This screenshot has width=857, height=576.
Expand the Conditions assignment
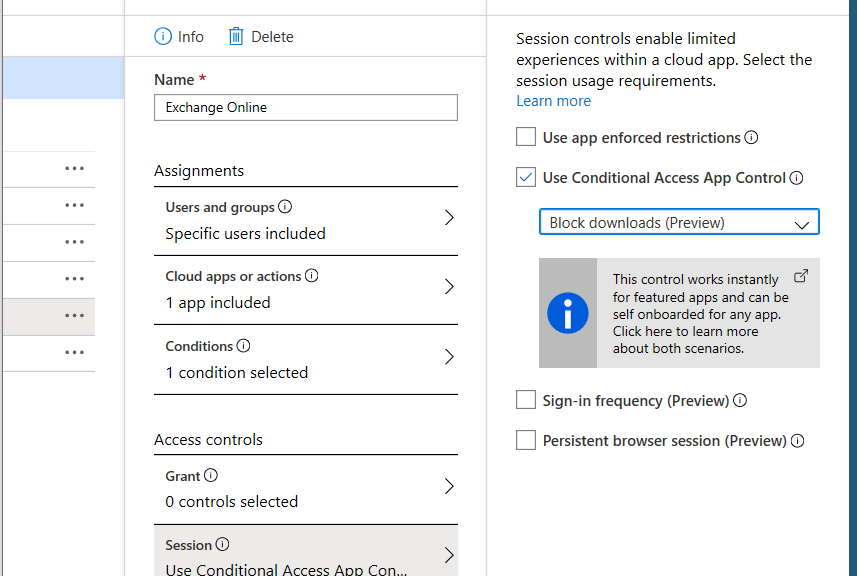(x=306, y=360)
